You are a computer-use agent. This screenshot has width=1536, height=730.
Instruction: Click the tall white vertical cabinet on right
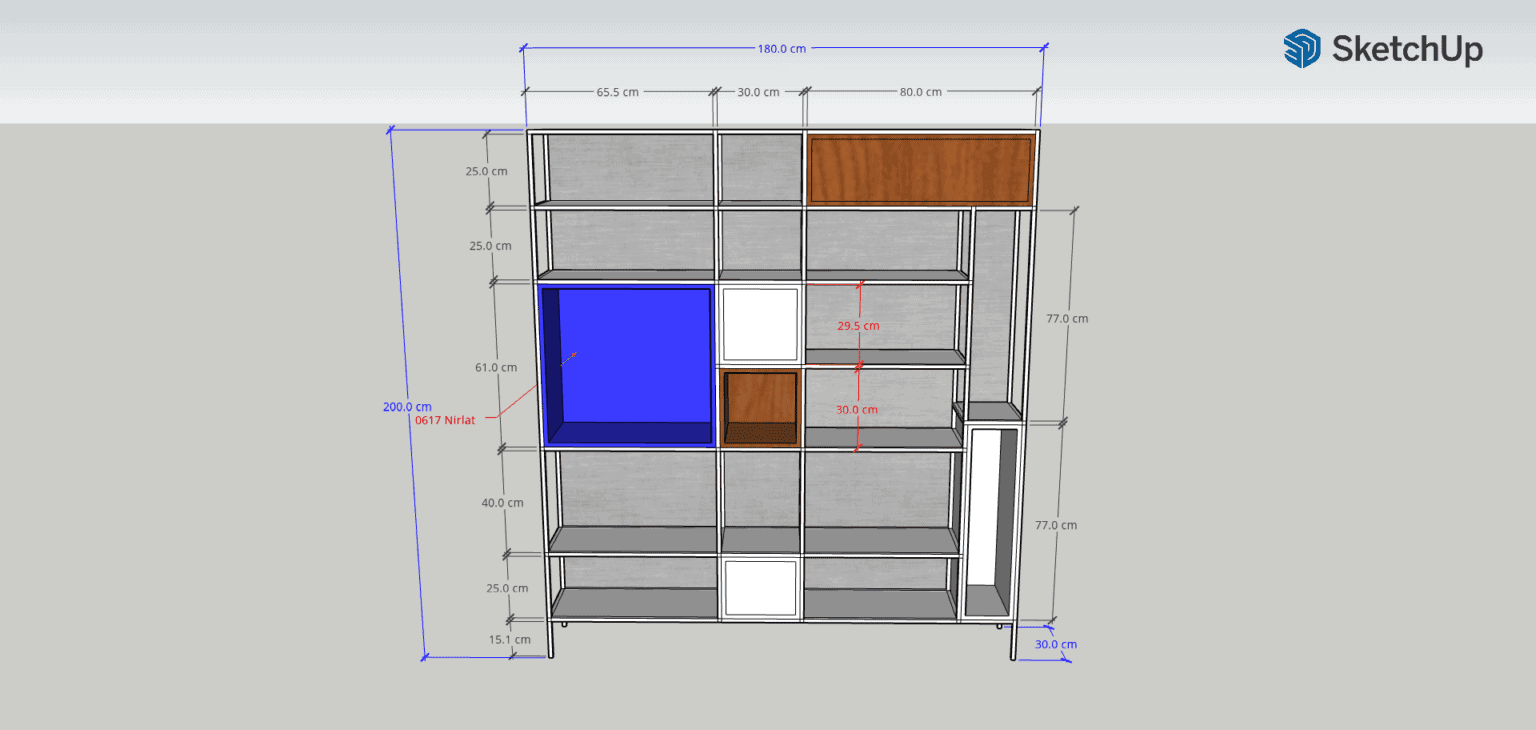(991, 520)
